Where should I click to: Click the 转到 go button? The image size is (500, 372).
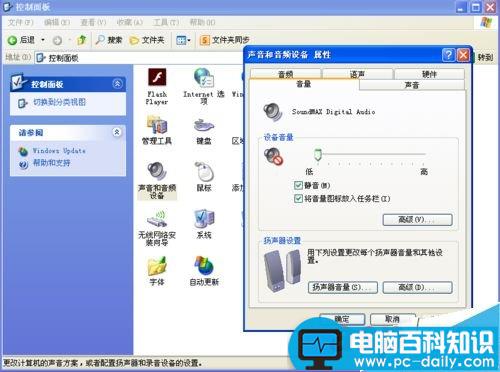tap(485, 57)
